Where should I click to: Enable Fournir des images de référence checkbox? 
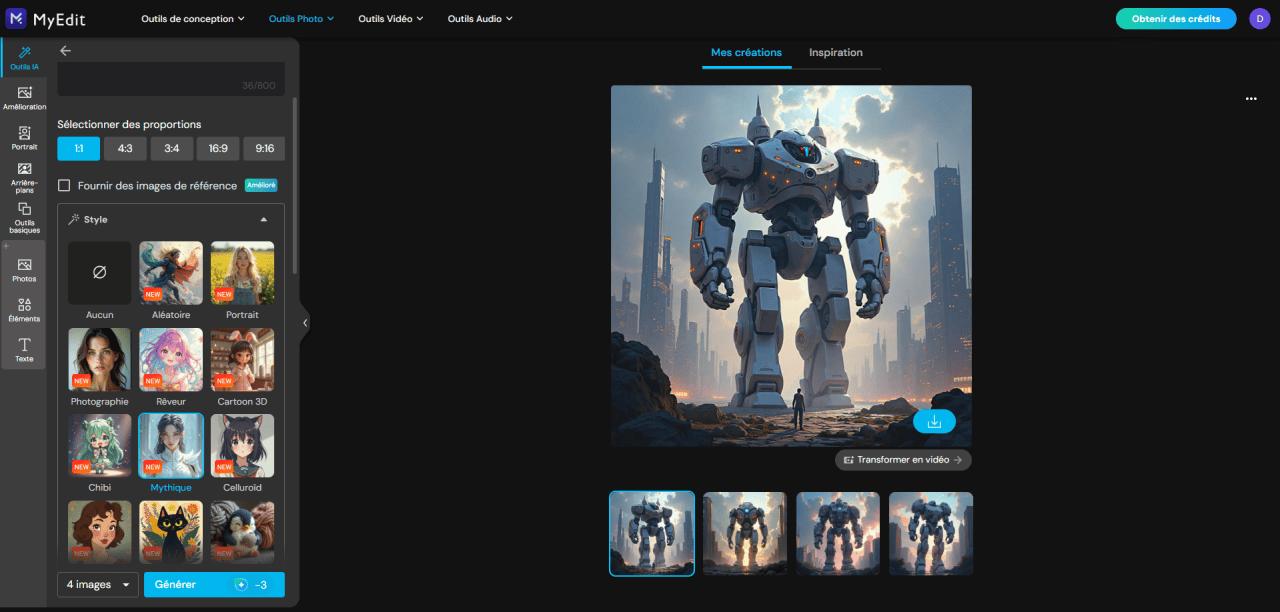(64, 185)
